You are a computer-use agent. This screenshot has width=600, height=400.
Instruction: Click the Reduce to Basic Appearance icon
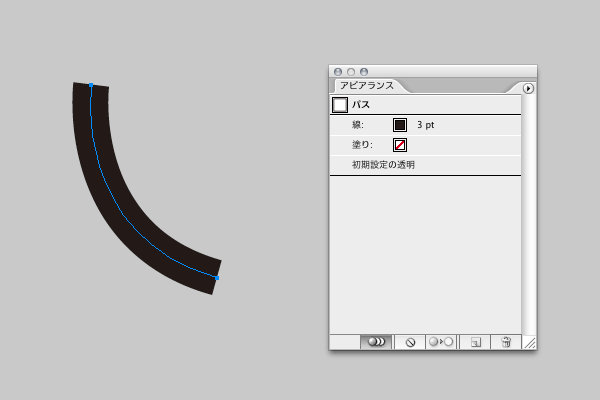(x=441, y=342)
